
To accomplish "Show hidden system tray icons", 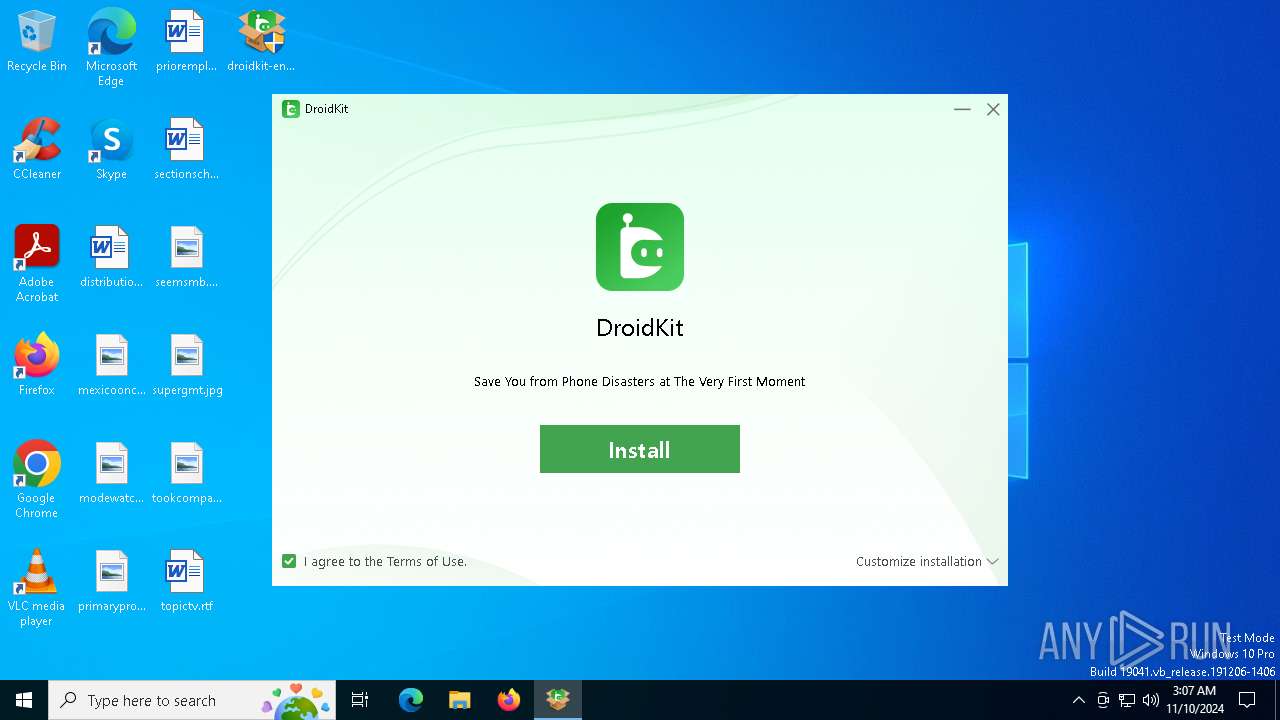I will pyautogui.click(x=1078, y=700).
